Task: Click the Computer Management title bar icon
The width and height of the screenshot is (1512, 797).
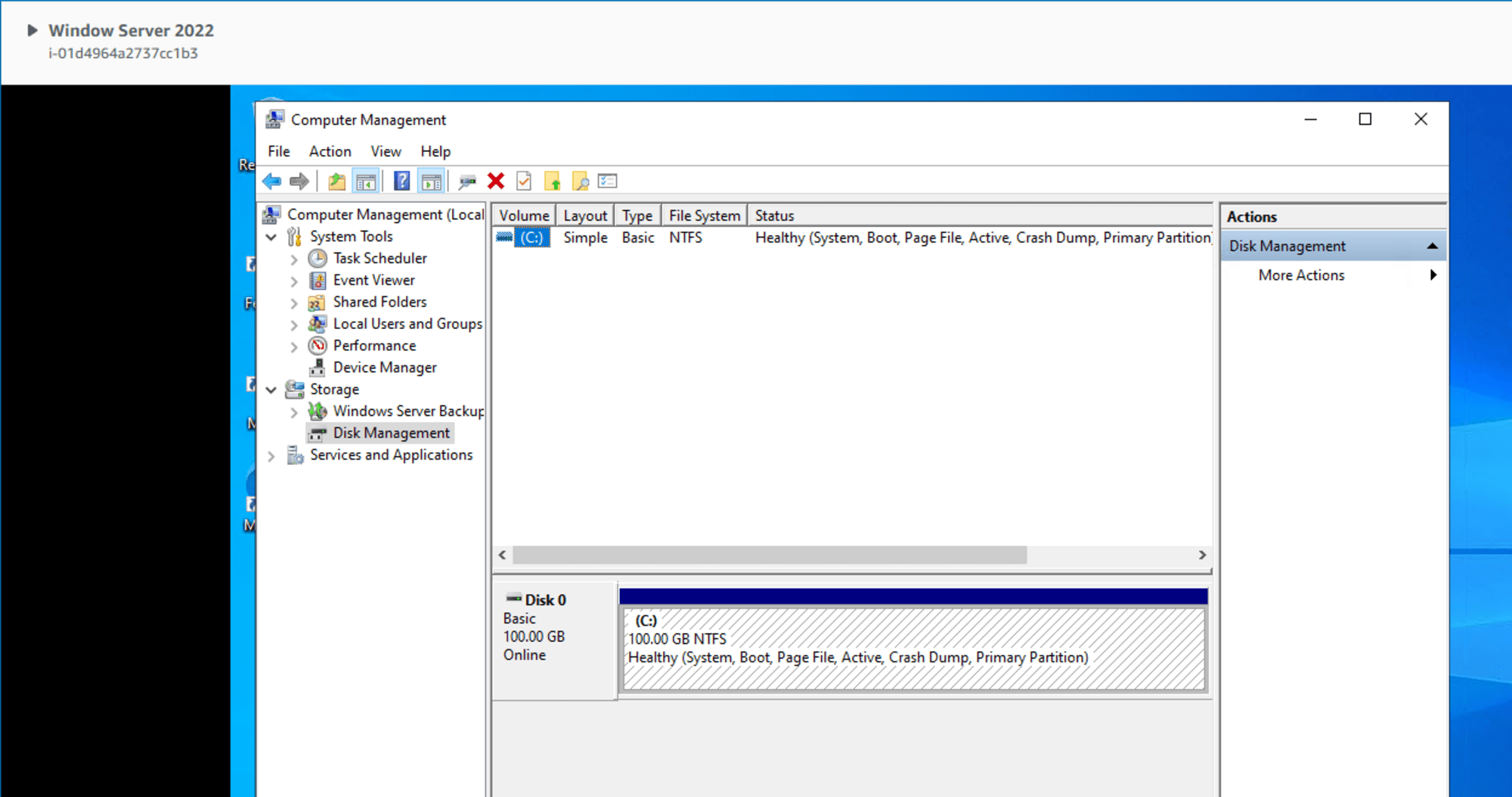Action: [x=274, y=119]
